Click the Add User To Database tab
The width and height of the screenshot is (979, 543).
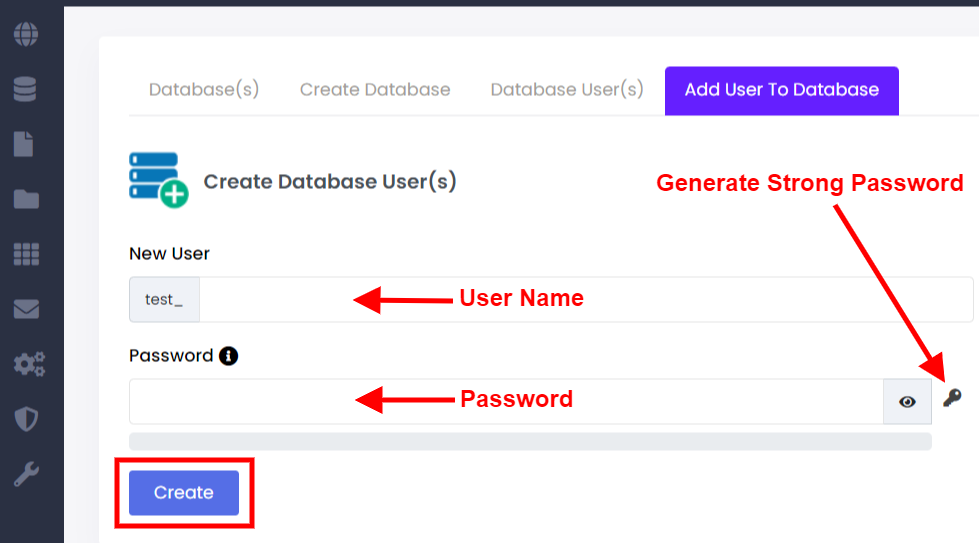click(x=781, y=91)
